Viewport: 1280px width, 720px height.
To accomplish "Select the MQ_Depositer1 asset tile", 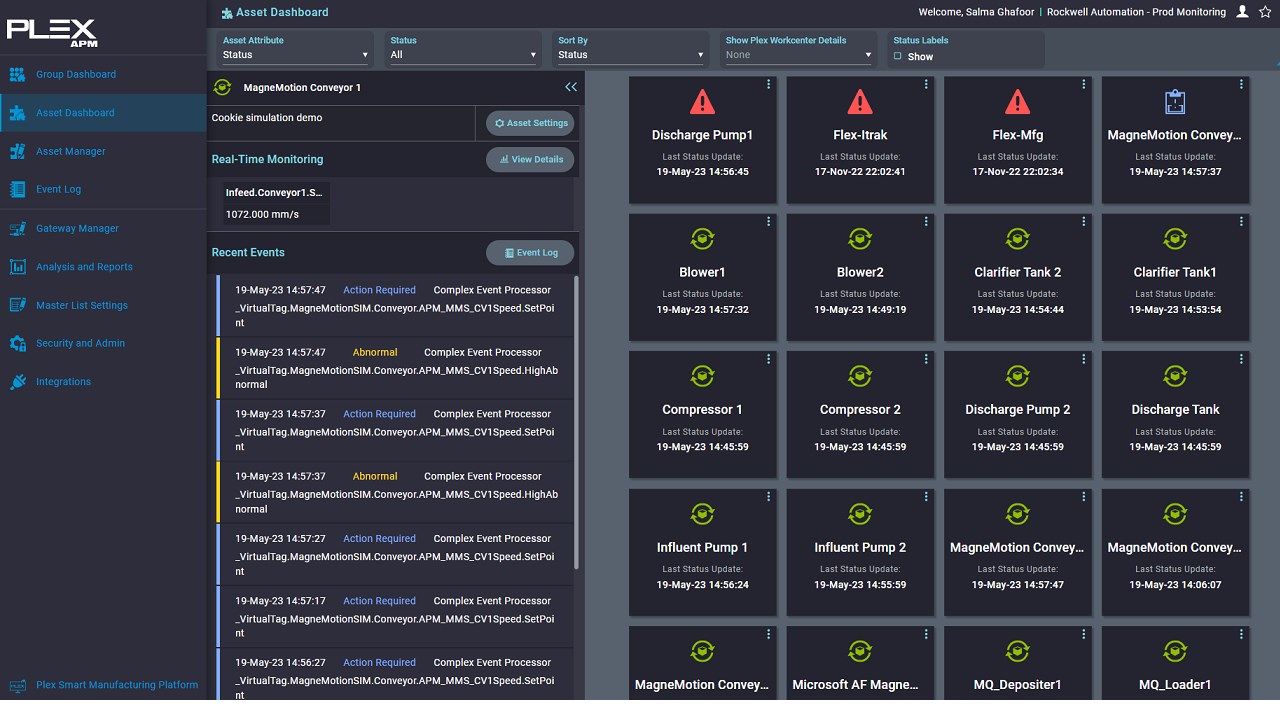I will coord(1017,665).
